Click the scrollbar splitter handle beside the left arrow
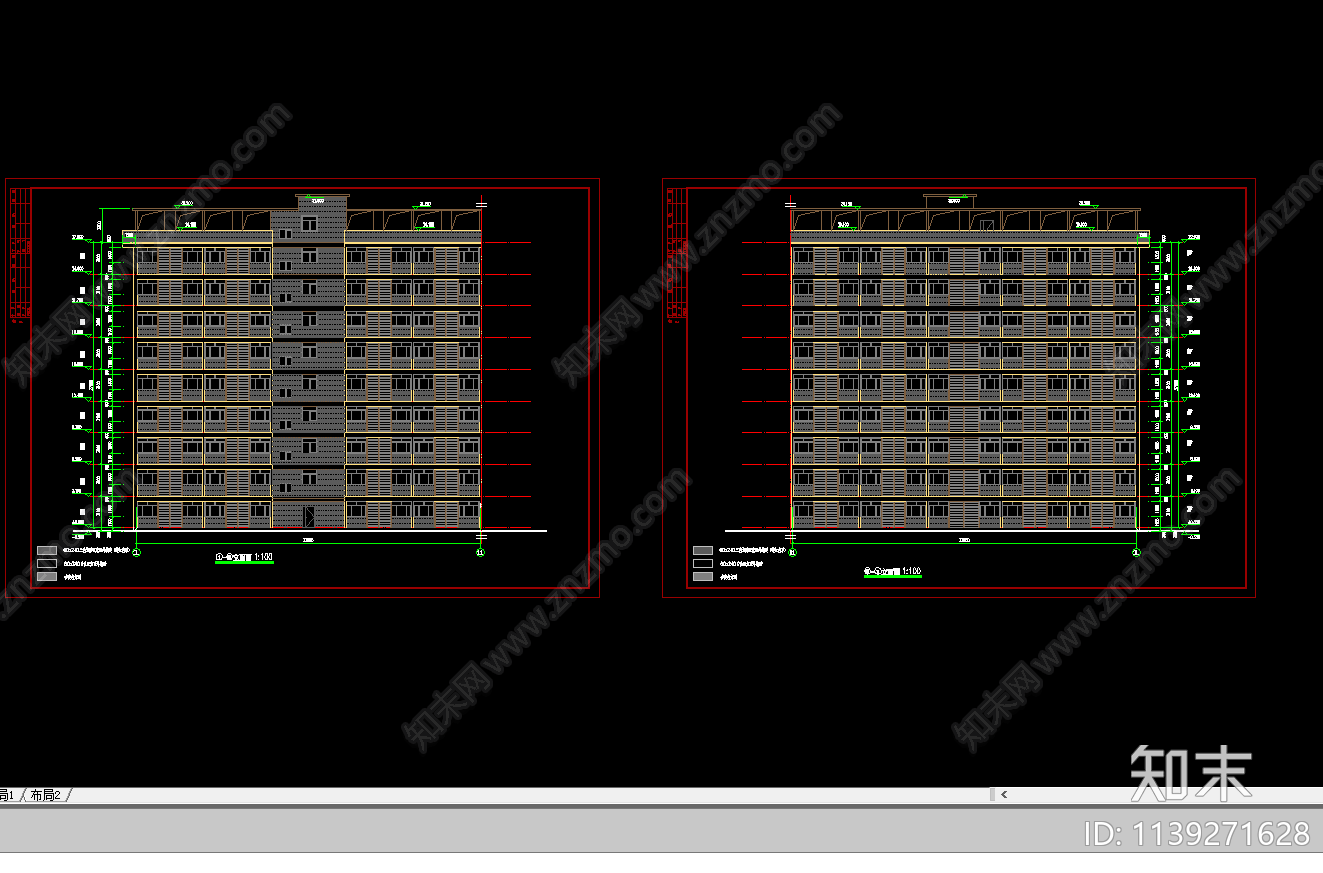The height and width of the screenshot is (873, 1323). pyautogui.click(x=992, y=795)
